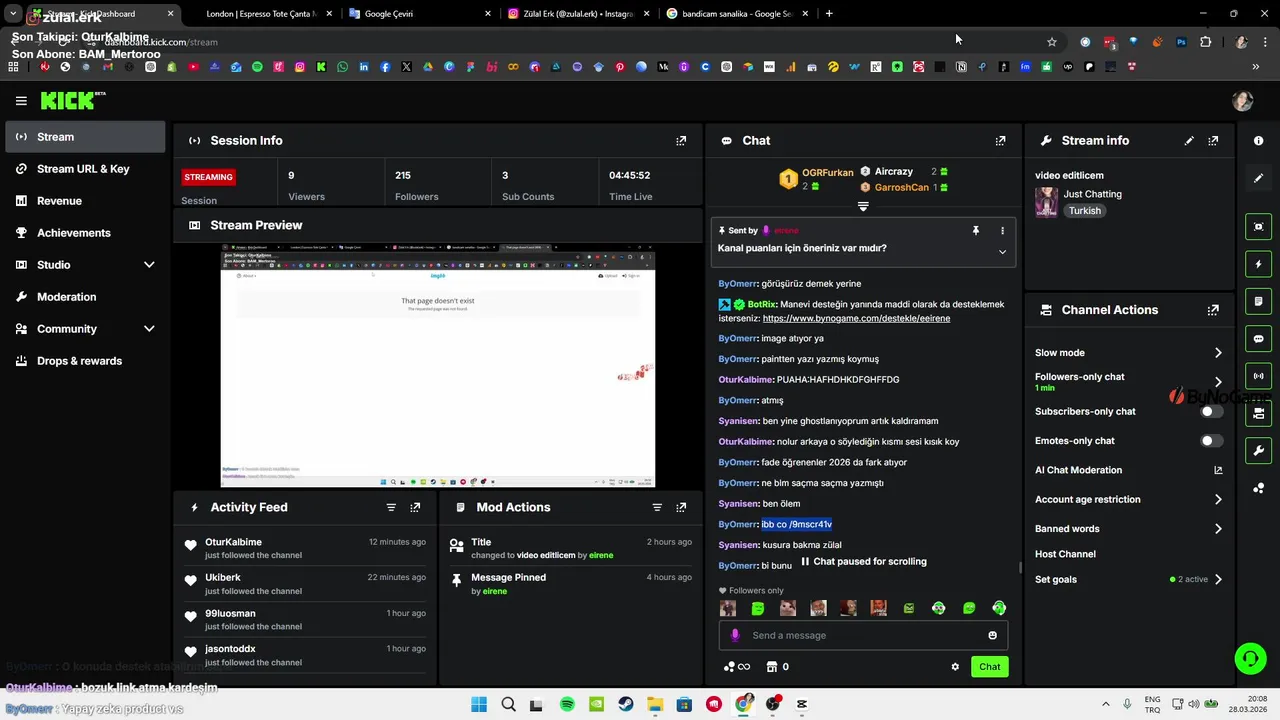This screenshot has width=1280, height=720.
Task: Open new browser tab plus button
Action: click(829, 14)
